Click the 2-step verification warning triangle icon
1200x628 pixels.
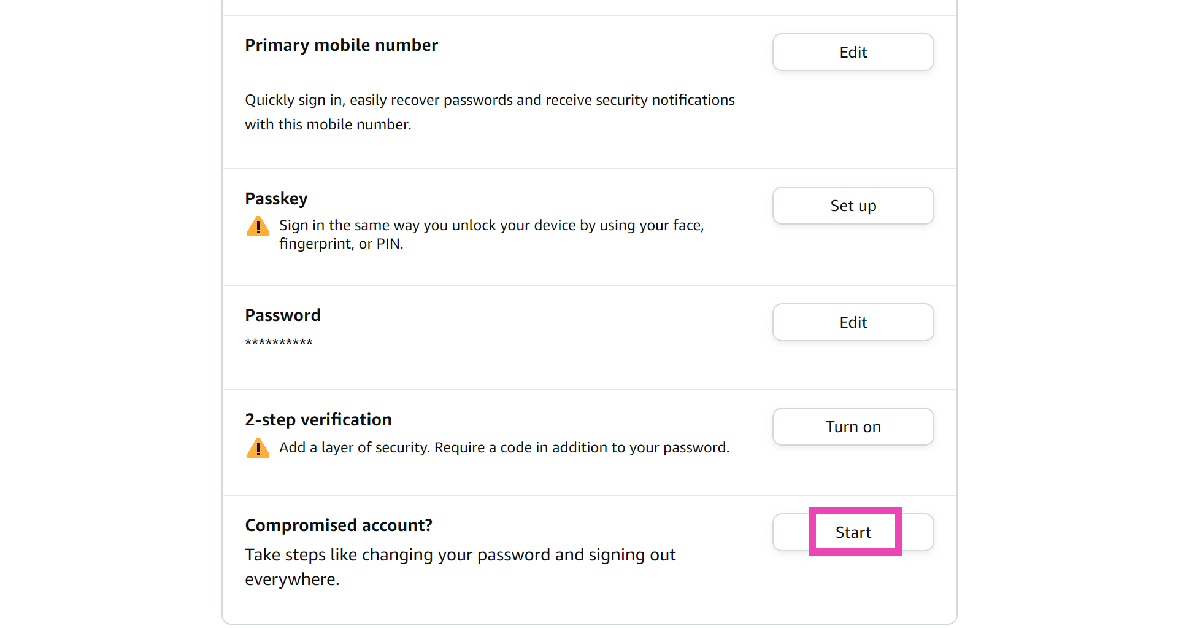click(258, 448)
